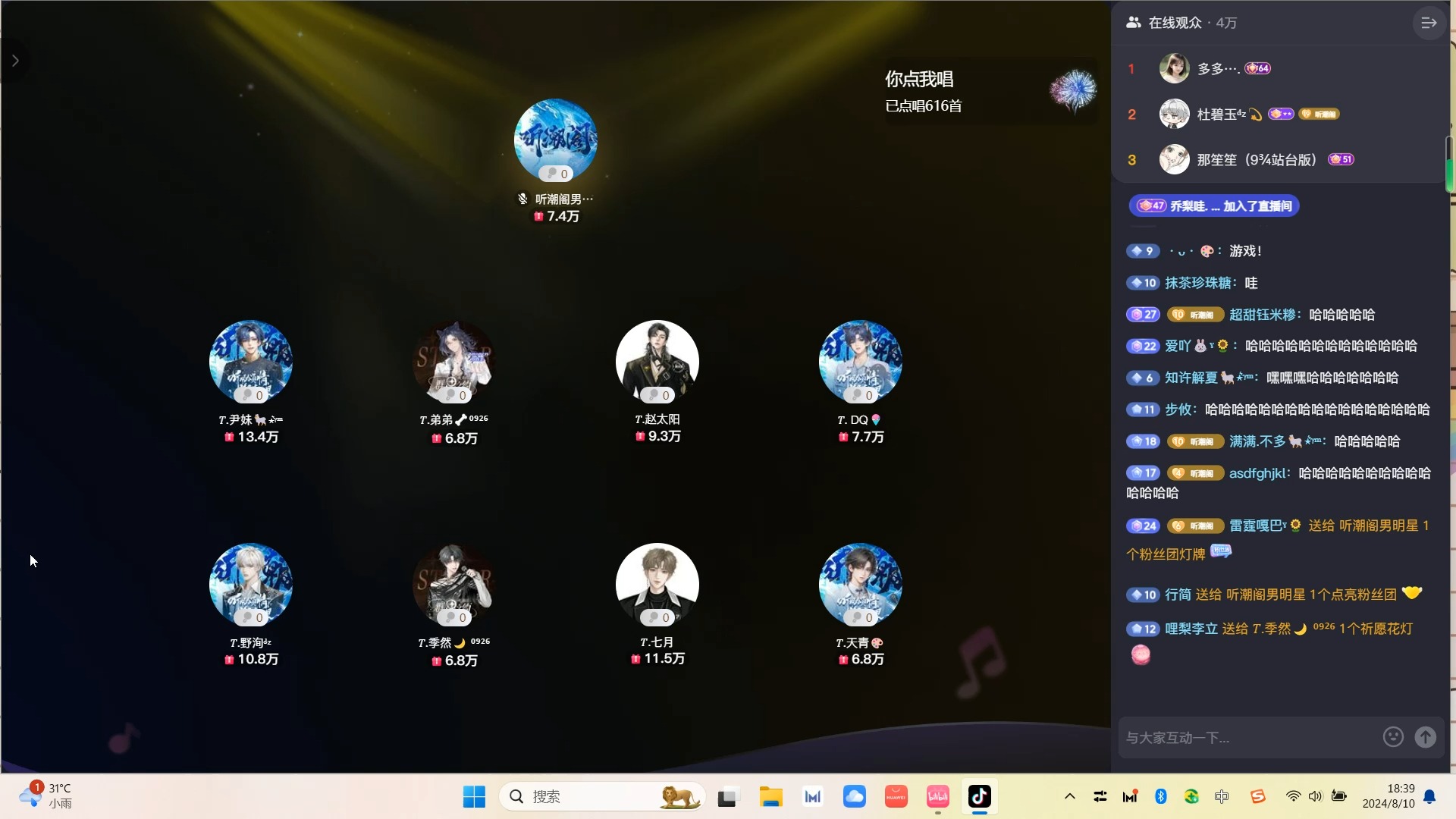Open 超甜钰米糁 username in chat

pyautogui.click(x=1263, y=315)
